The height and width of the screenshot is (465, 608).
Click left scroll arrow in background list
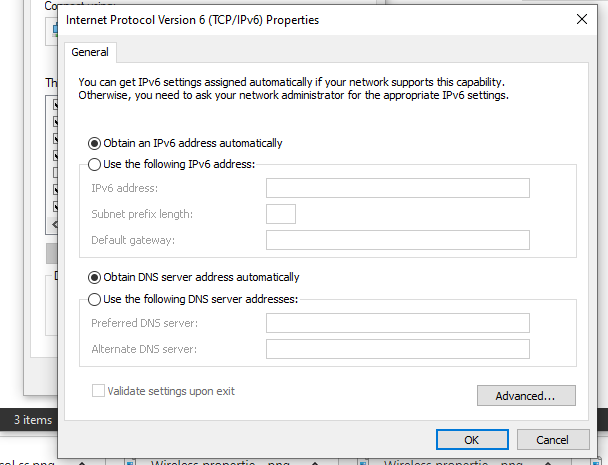pyautogui.click(x=53, y=223)
